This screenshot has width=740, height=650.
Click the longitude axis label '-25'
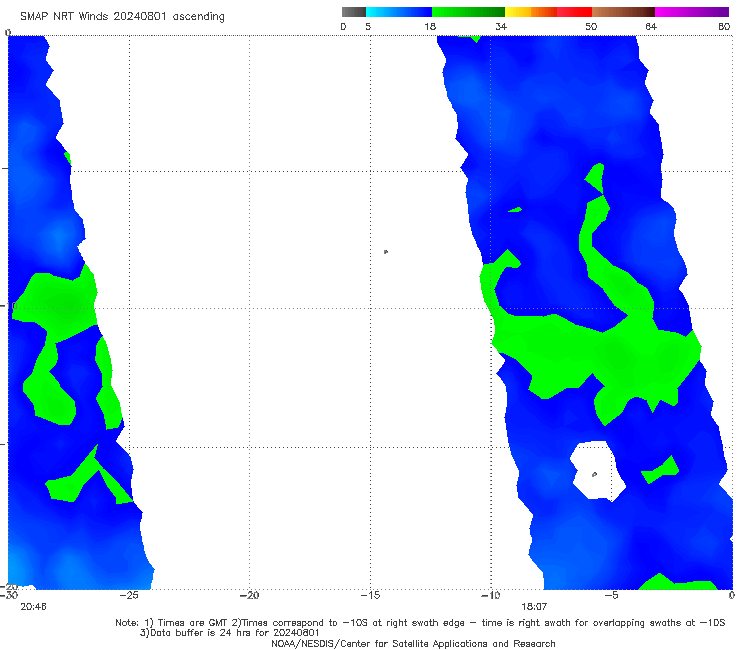coord(129,595)
